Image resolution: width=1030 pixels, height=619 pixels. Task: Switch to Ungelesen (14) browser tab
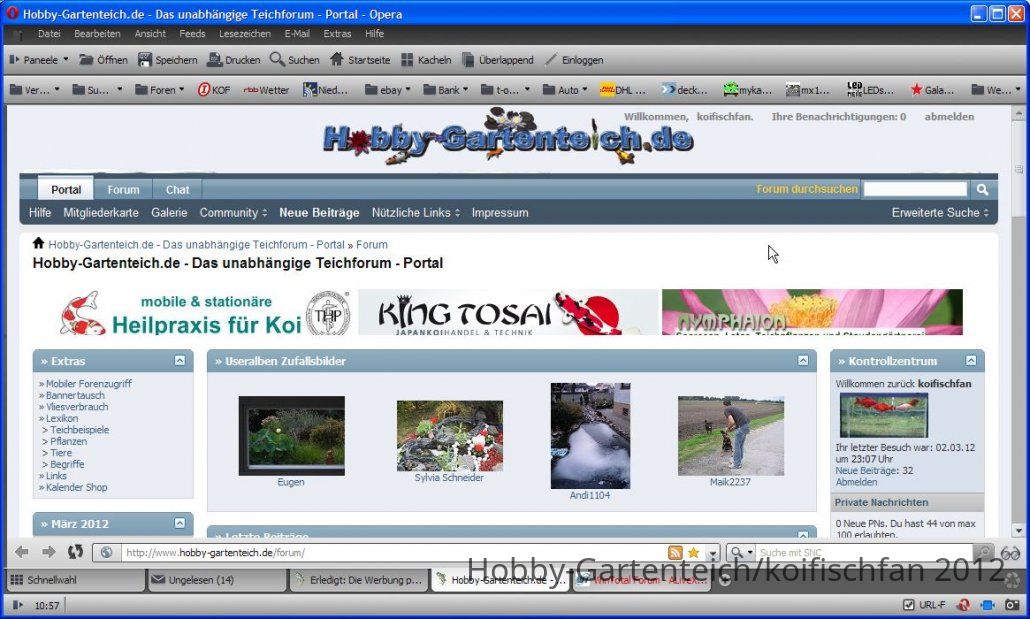point(217,580)
